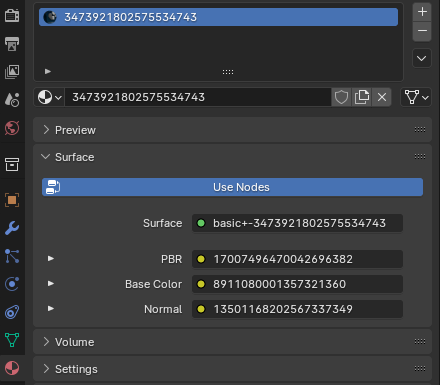Open material slot specials dropdown
Screen dimensions: 440x385
(422, 58)
